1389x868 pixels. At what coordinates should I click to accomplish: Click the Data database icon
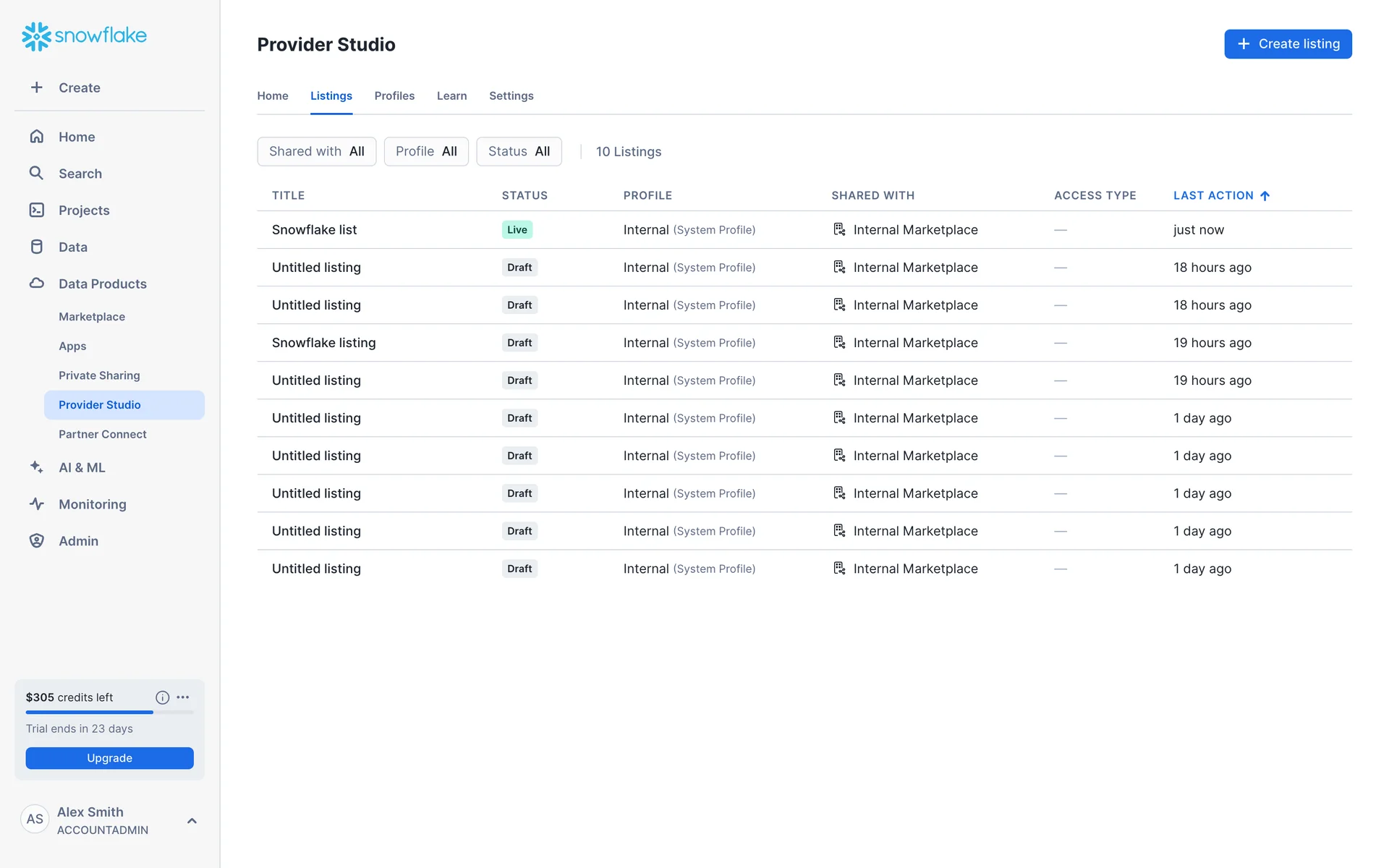click(x=36, y=247)
